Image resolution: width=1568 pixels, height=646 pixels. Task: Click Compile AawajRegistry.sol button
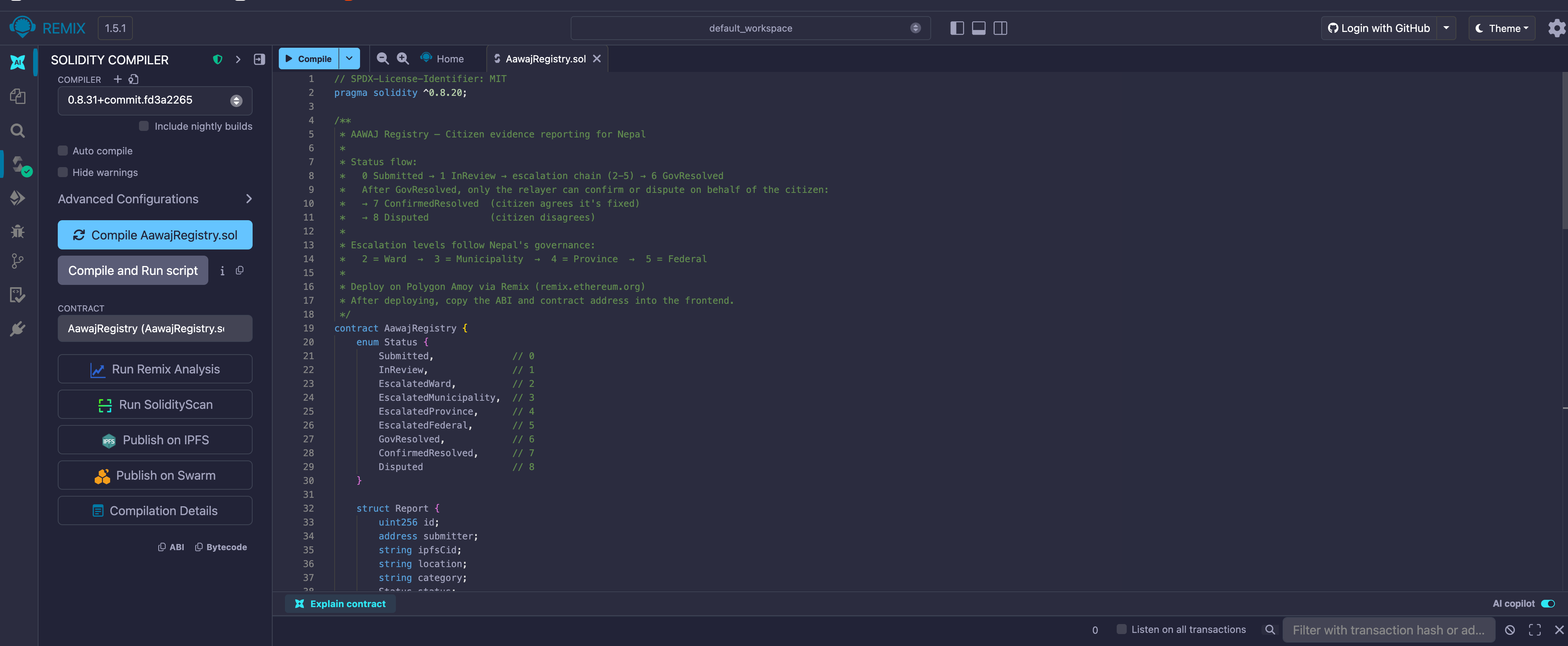pyautogui.click(x=155, y=235)
